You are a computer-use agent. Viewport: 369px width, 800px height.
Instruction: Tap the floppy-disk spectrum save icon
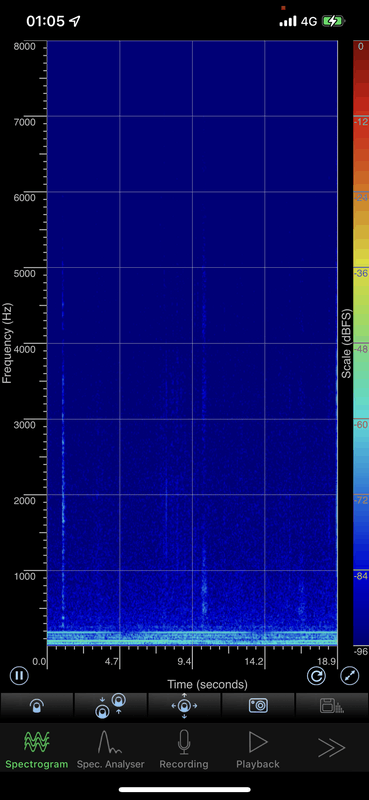click(332, 706)
